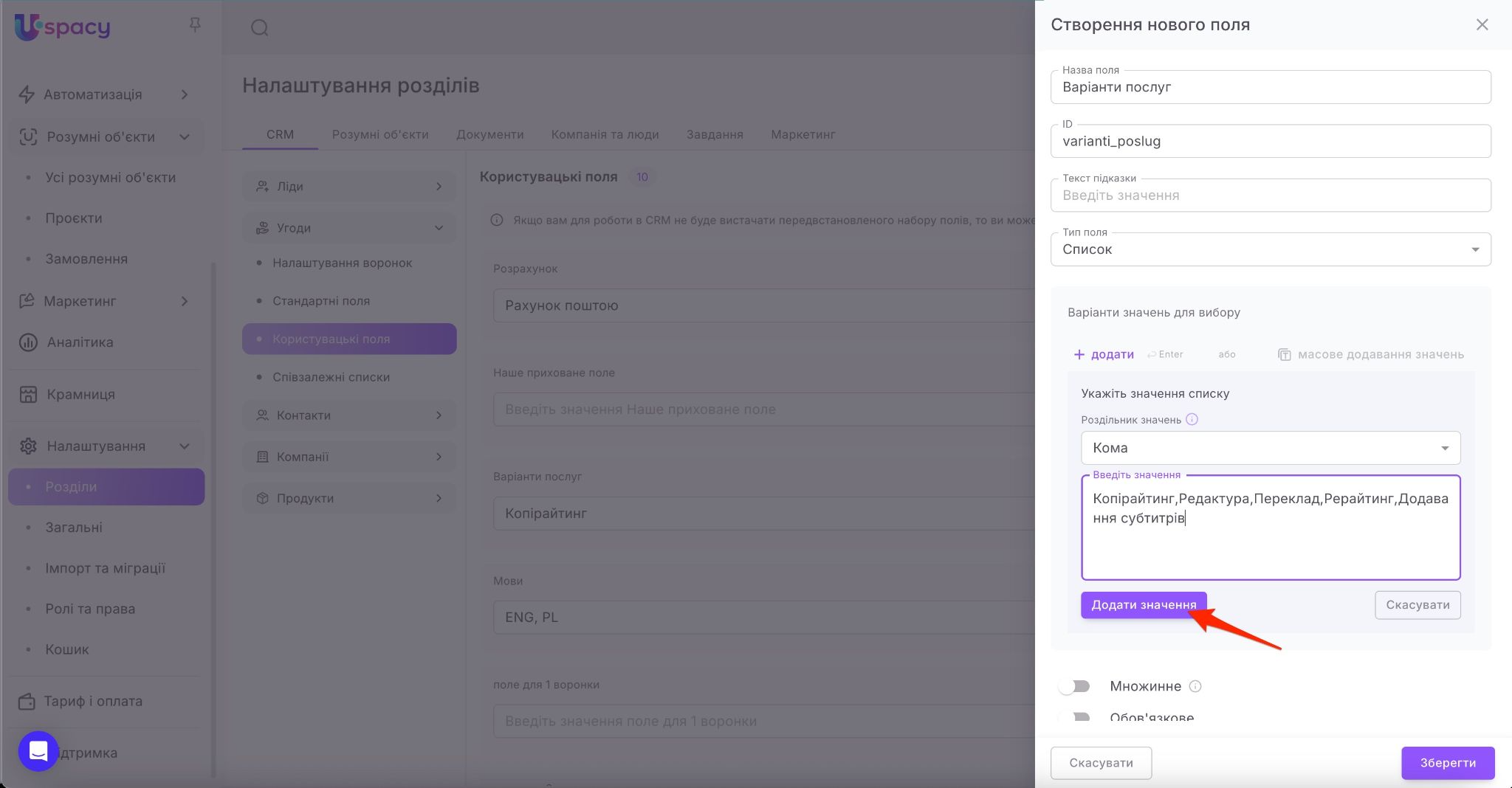Click the Додати значення button
Image resolution: width=1512 pixels, height=788 pixels.
click(1143, 605)
